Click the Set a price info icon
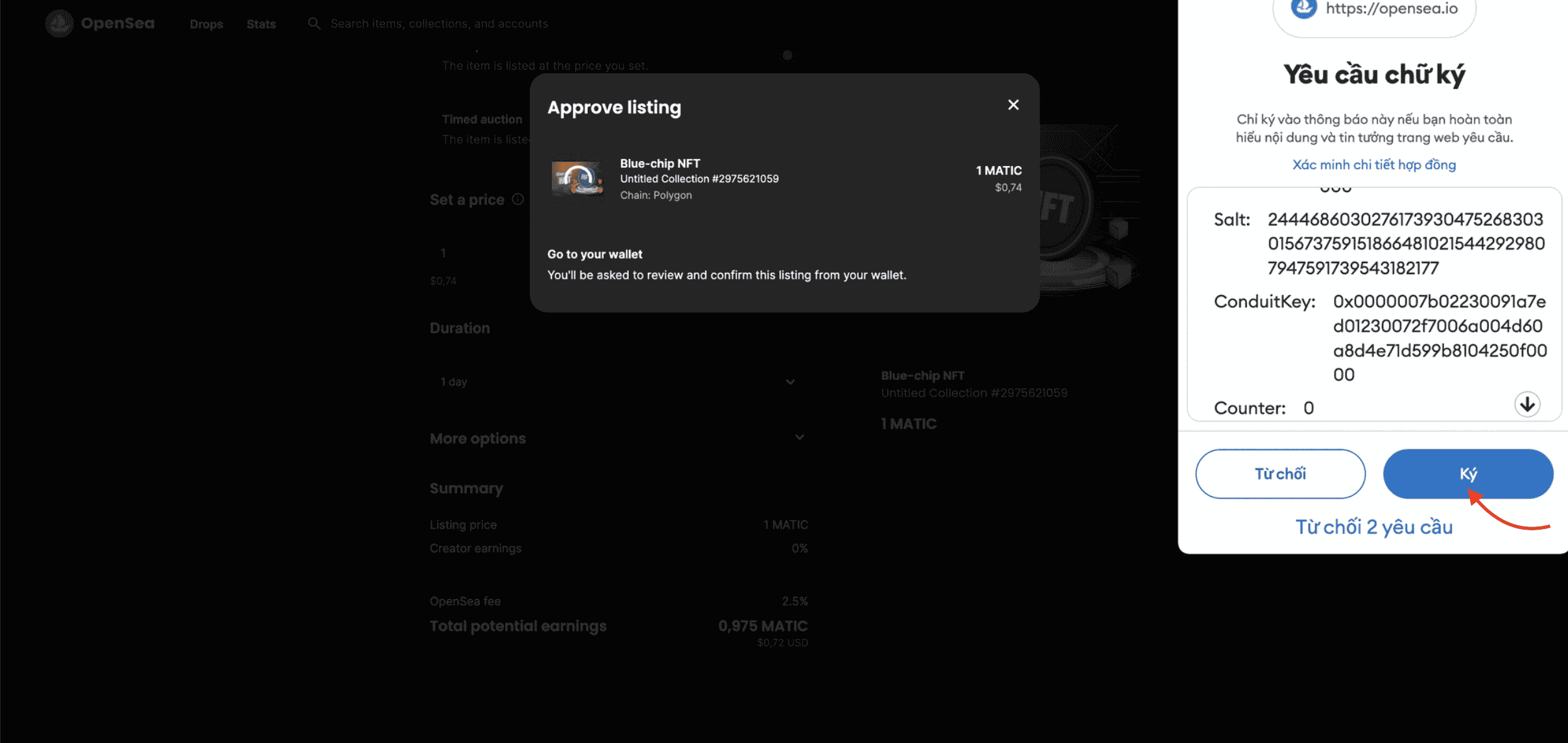 (517, 200)
